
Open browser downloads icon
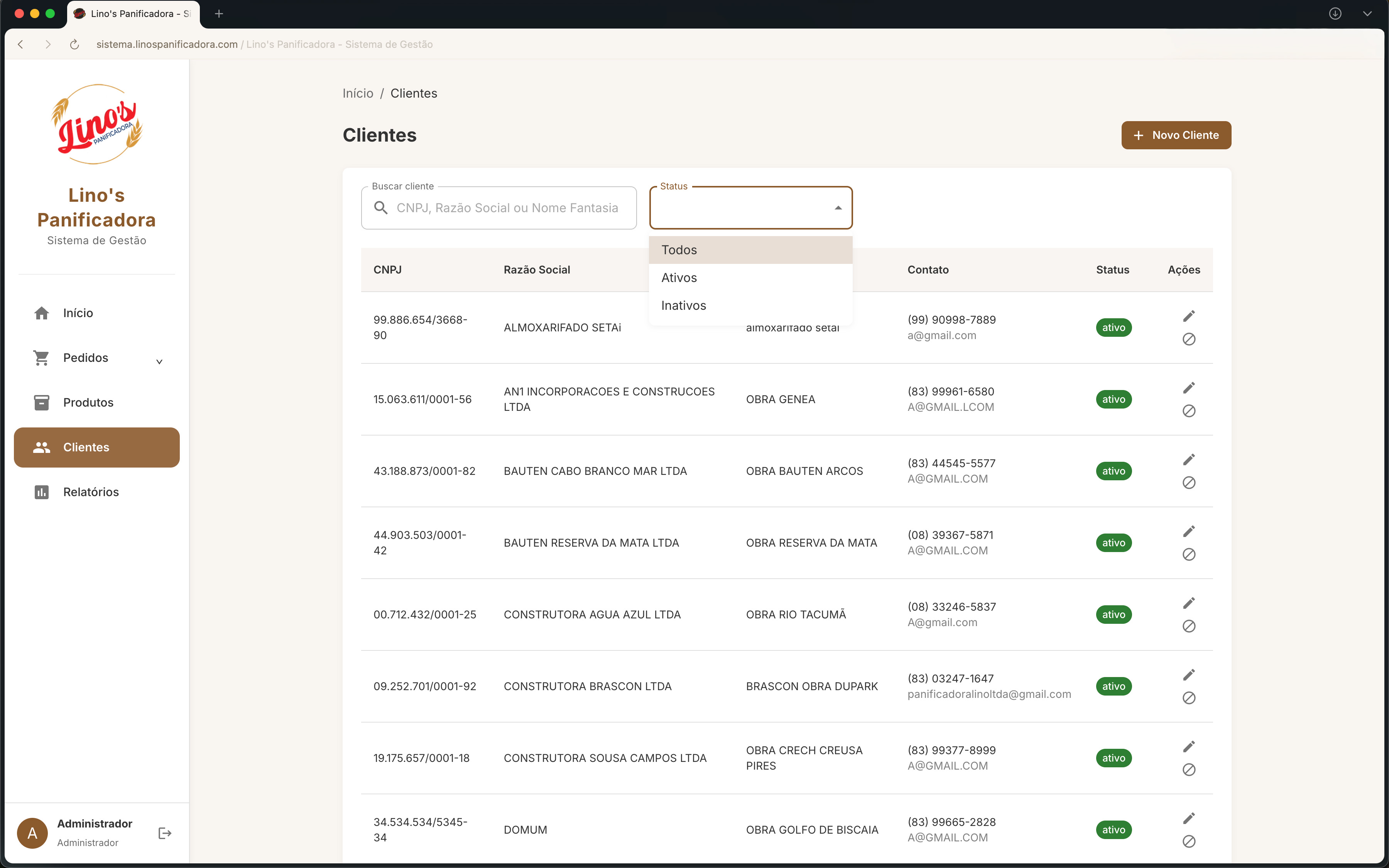pyautogui.click(x=1335, y=14)
